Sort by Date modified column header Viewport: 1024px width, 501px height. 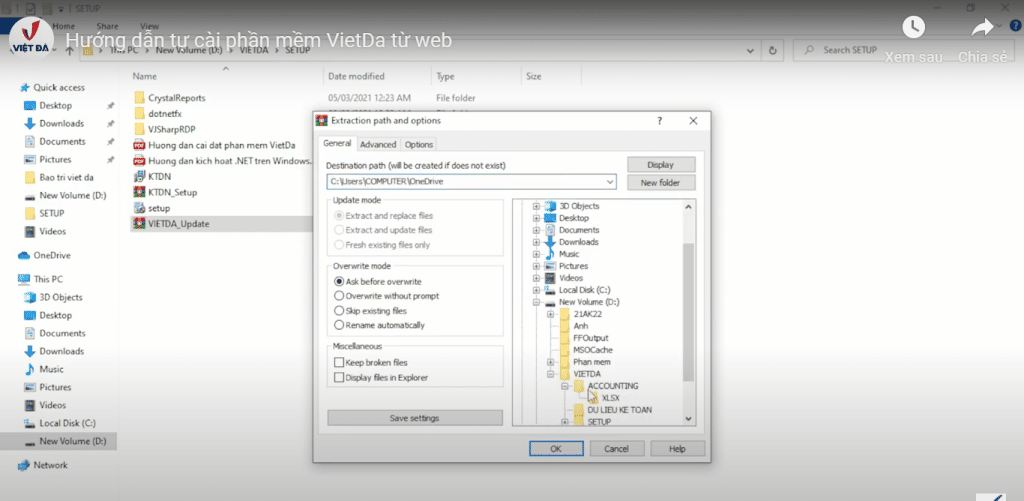coord(356,76)
